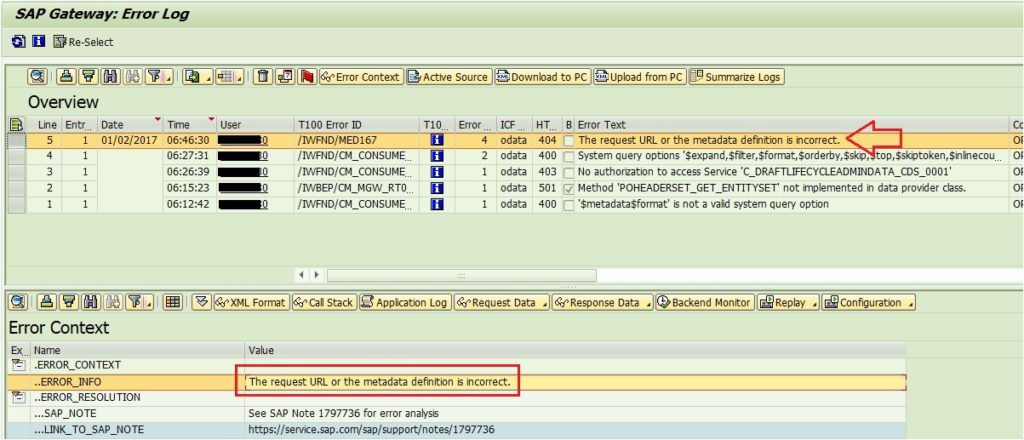The height and width of the screenshot is (440, 1024).
Task: Click info icon in the /IWBEP/CM_MGW_RT row
Action: [437, 188]
